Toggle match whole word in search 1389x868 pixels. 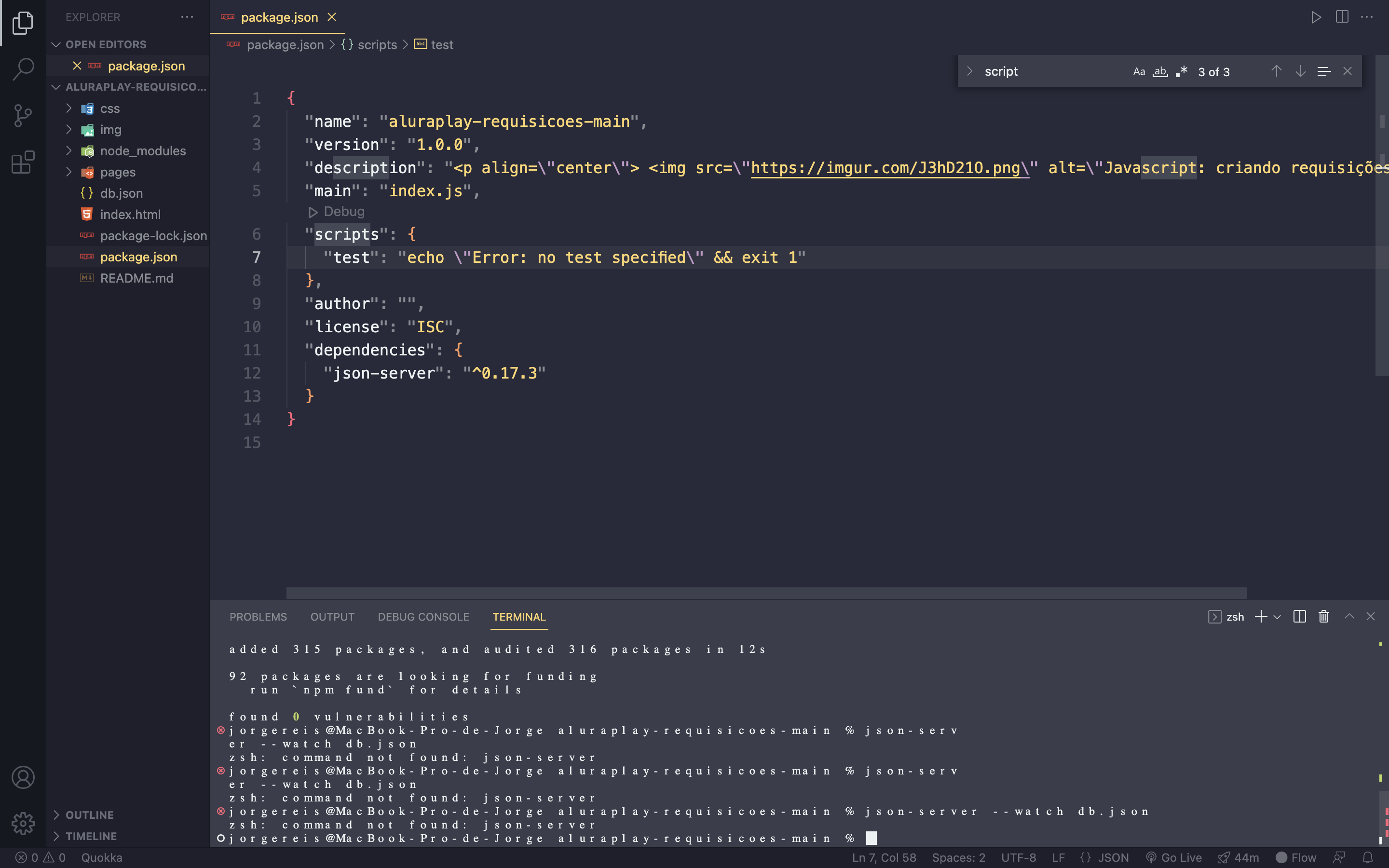pos(1159,71)
